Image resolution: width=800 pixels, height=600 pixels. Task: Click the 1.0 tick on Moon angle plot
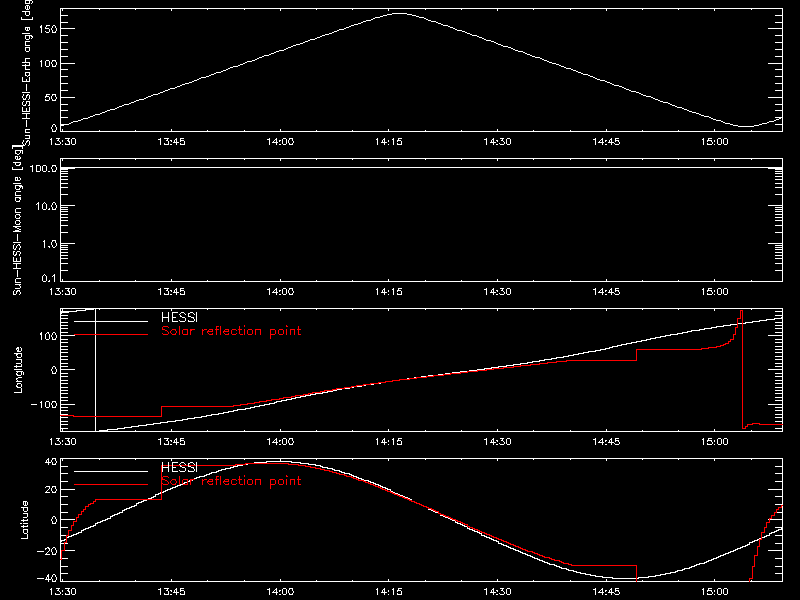point(49,244)
